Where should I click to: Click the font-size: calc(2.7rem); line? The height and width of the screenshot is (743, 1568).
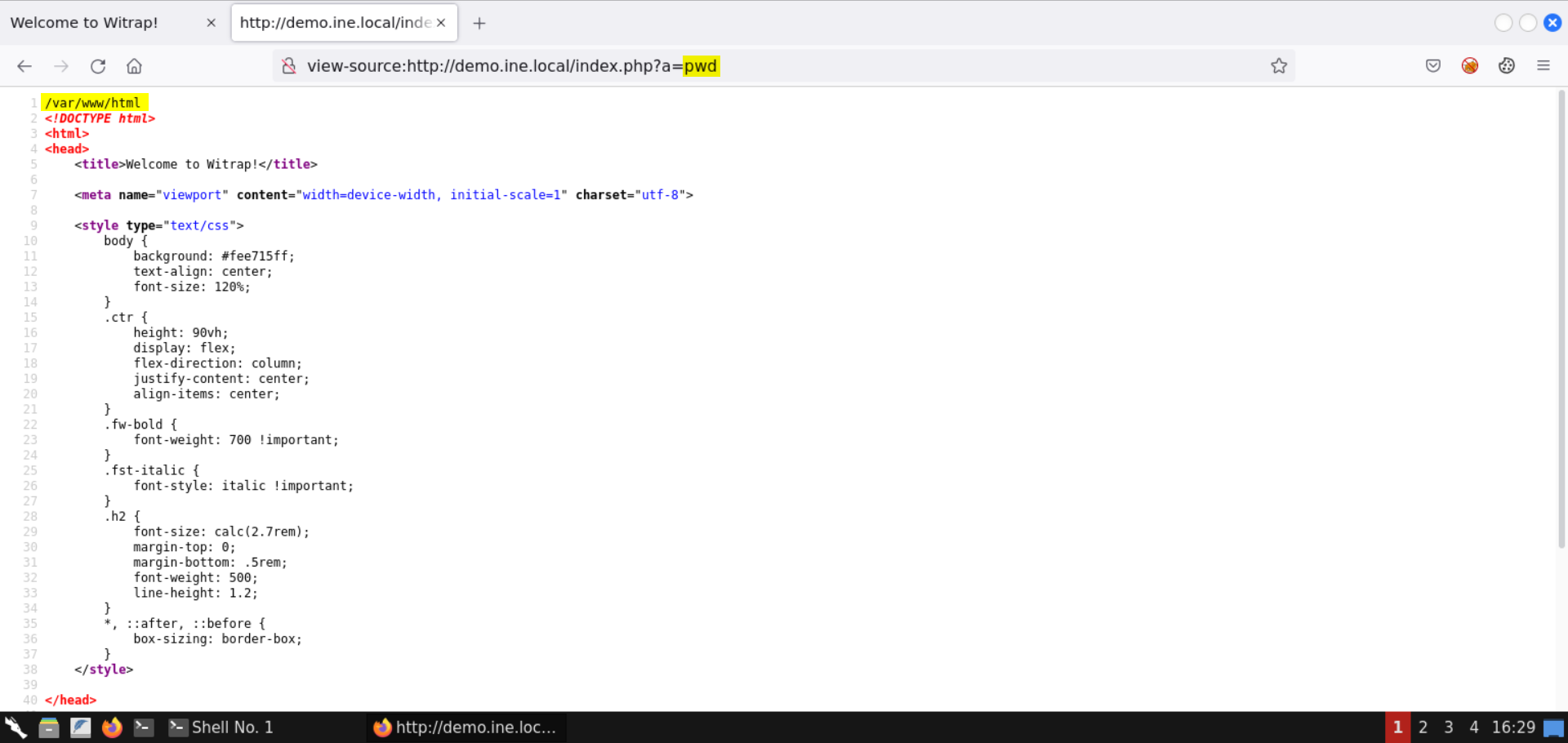(221, 532)
